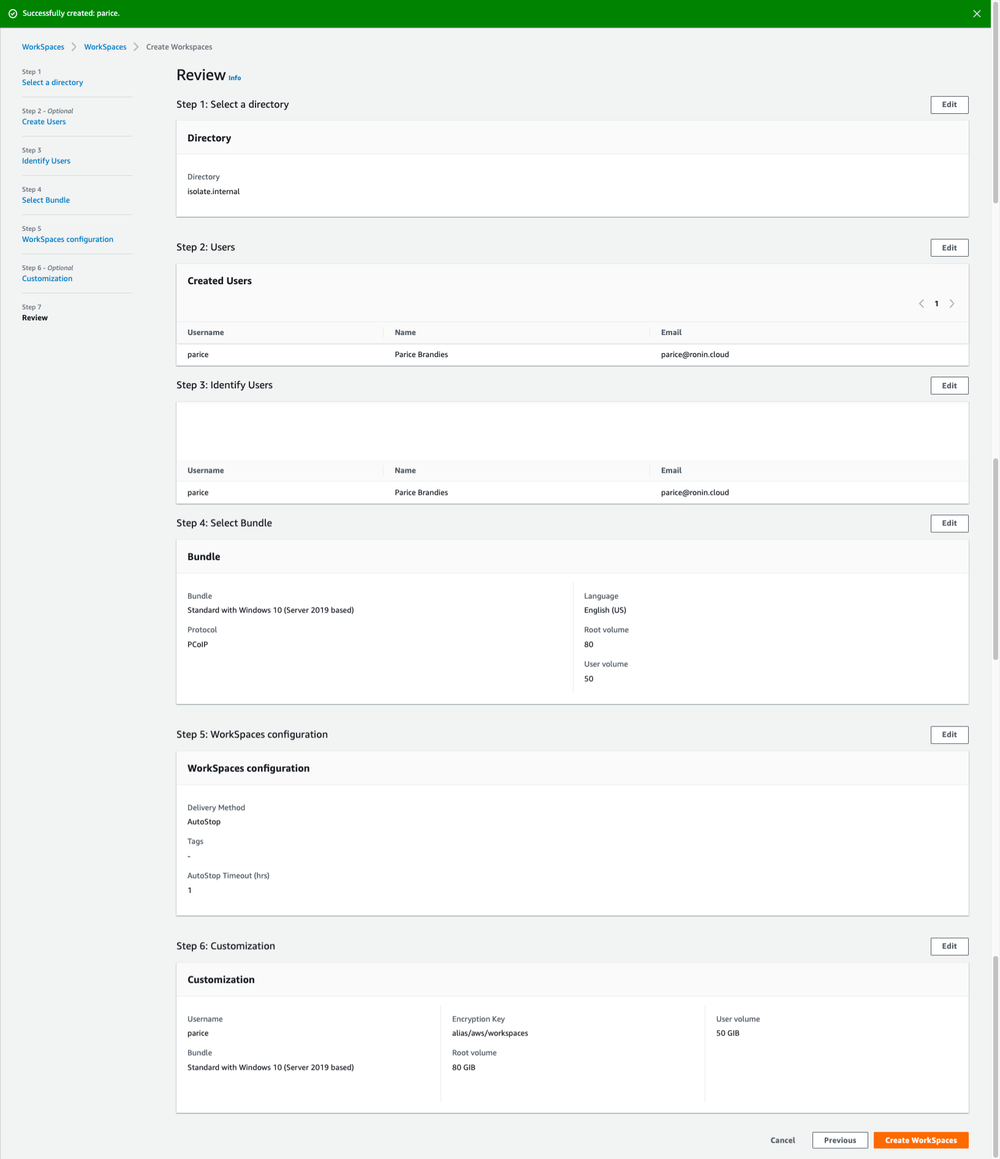This screenshot has height=1159, width=1000.
Task: Open the Info link beside the Review heading
Action: [235, 77]
